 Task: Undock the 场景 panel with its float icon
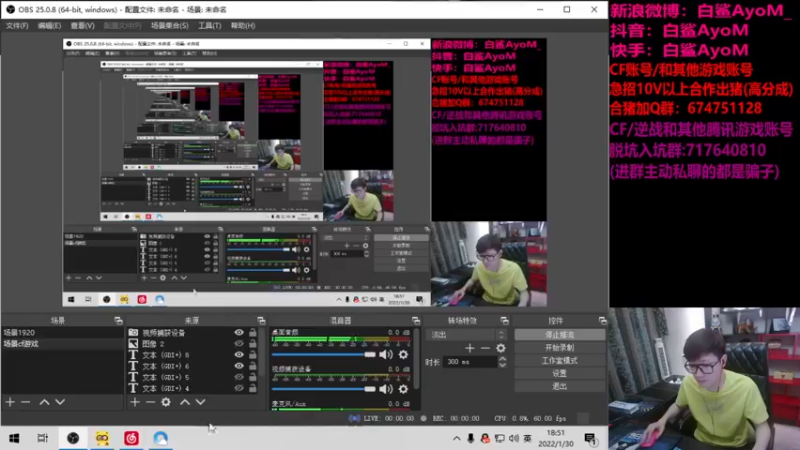pyautogui.click(x=118, y=320)
